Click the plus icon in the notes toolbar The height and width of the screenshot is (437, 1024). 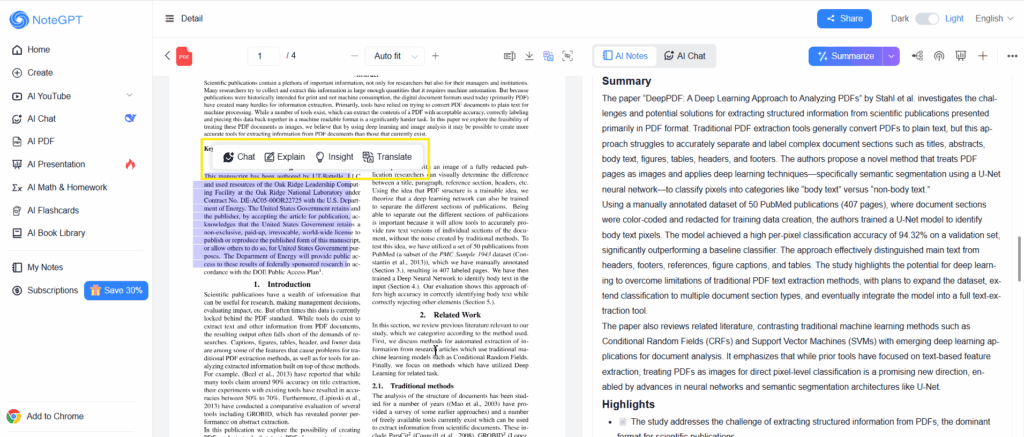click(x=983, y=56)
